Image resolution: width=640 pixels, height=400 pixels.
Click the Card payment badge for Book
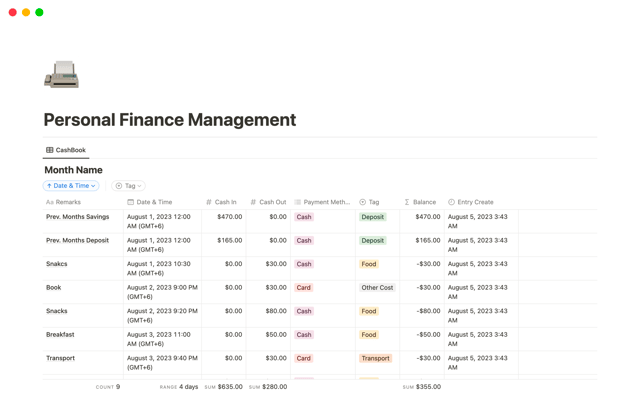pyautogui.click(x=303, y=288)
